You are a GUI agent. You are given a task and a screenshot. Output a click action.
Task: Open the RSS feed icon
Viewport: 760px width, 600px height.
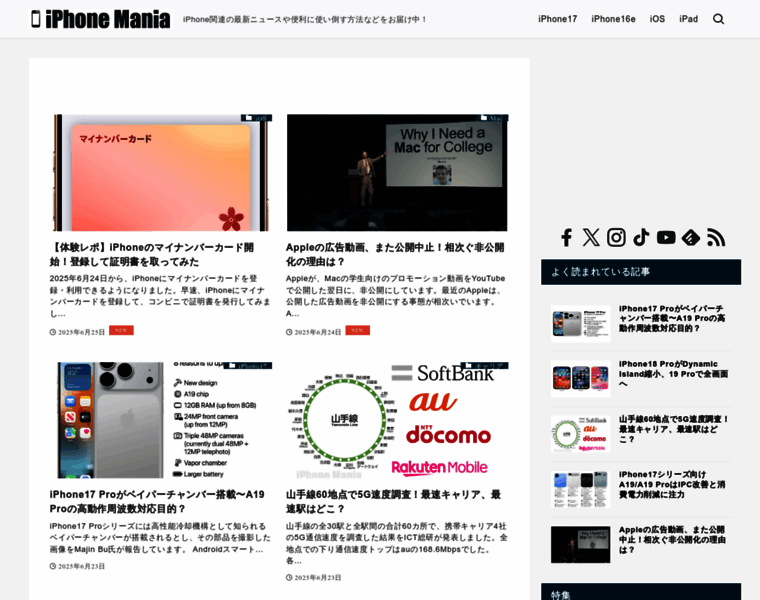pos(716,237)
